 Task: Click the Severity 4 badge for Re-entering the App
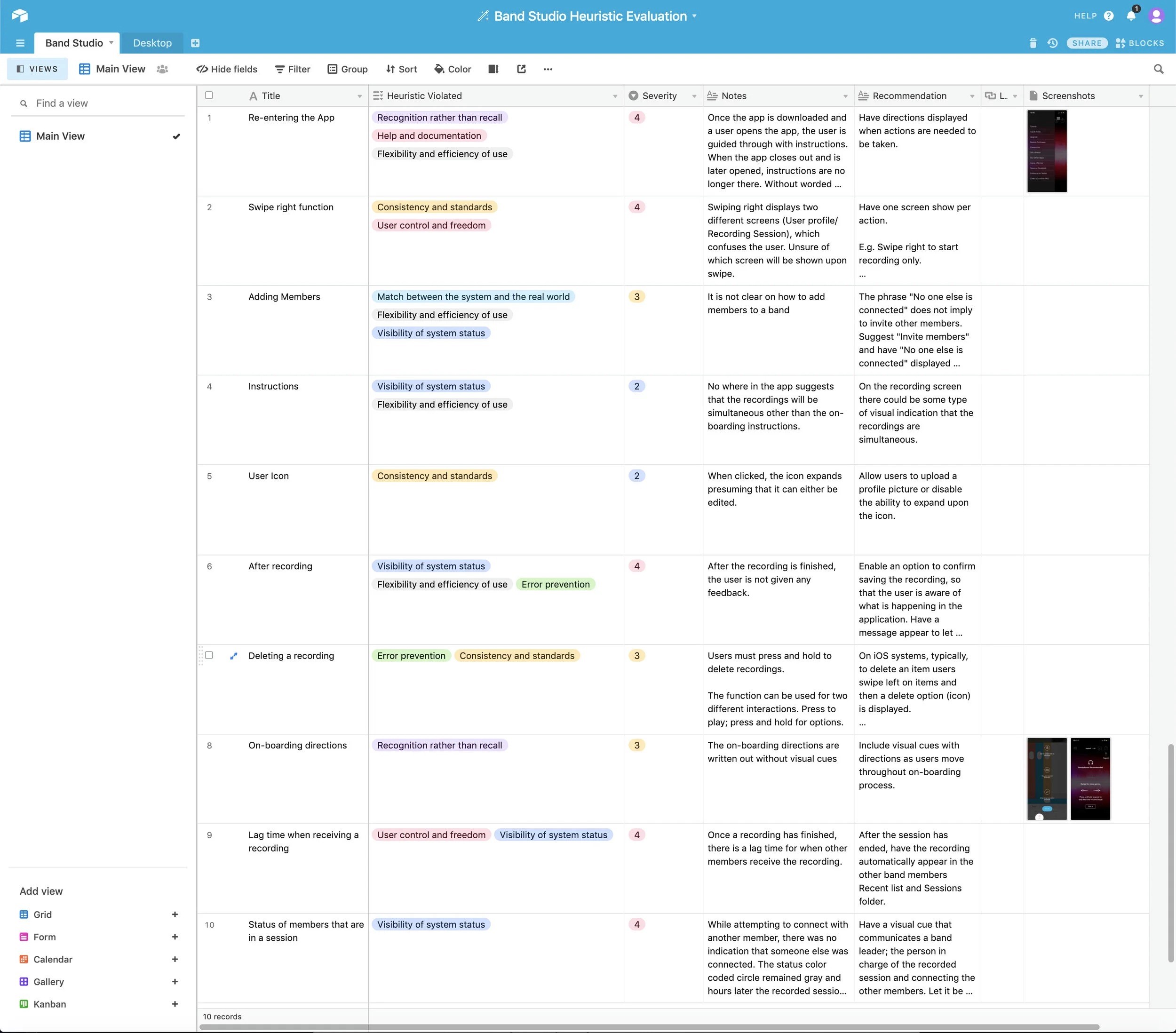[x=636, y=118]
